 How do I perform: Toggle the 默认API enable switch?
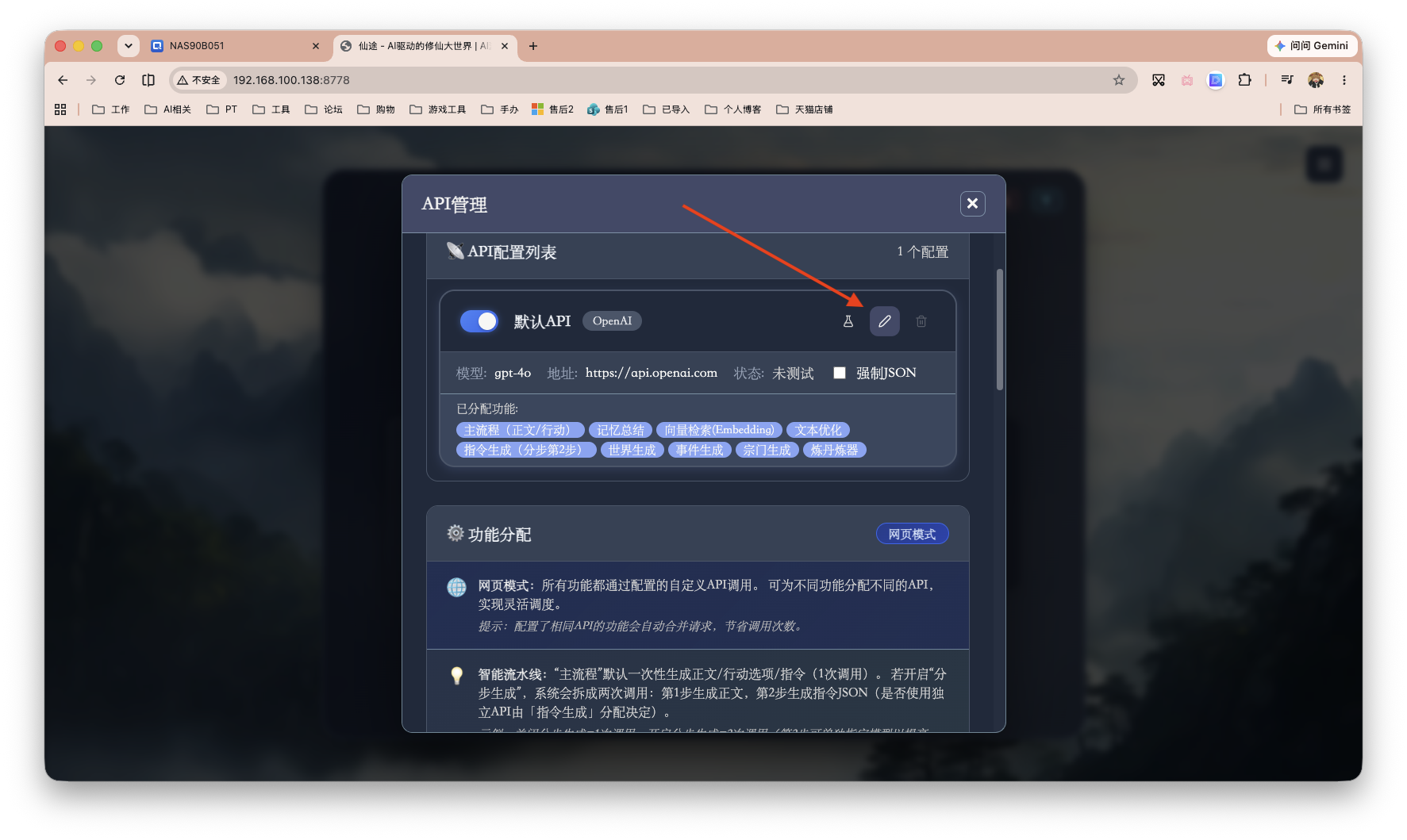pos(479,321)
